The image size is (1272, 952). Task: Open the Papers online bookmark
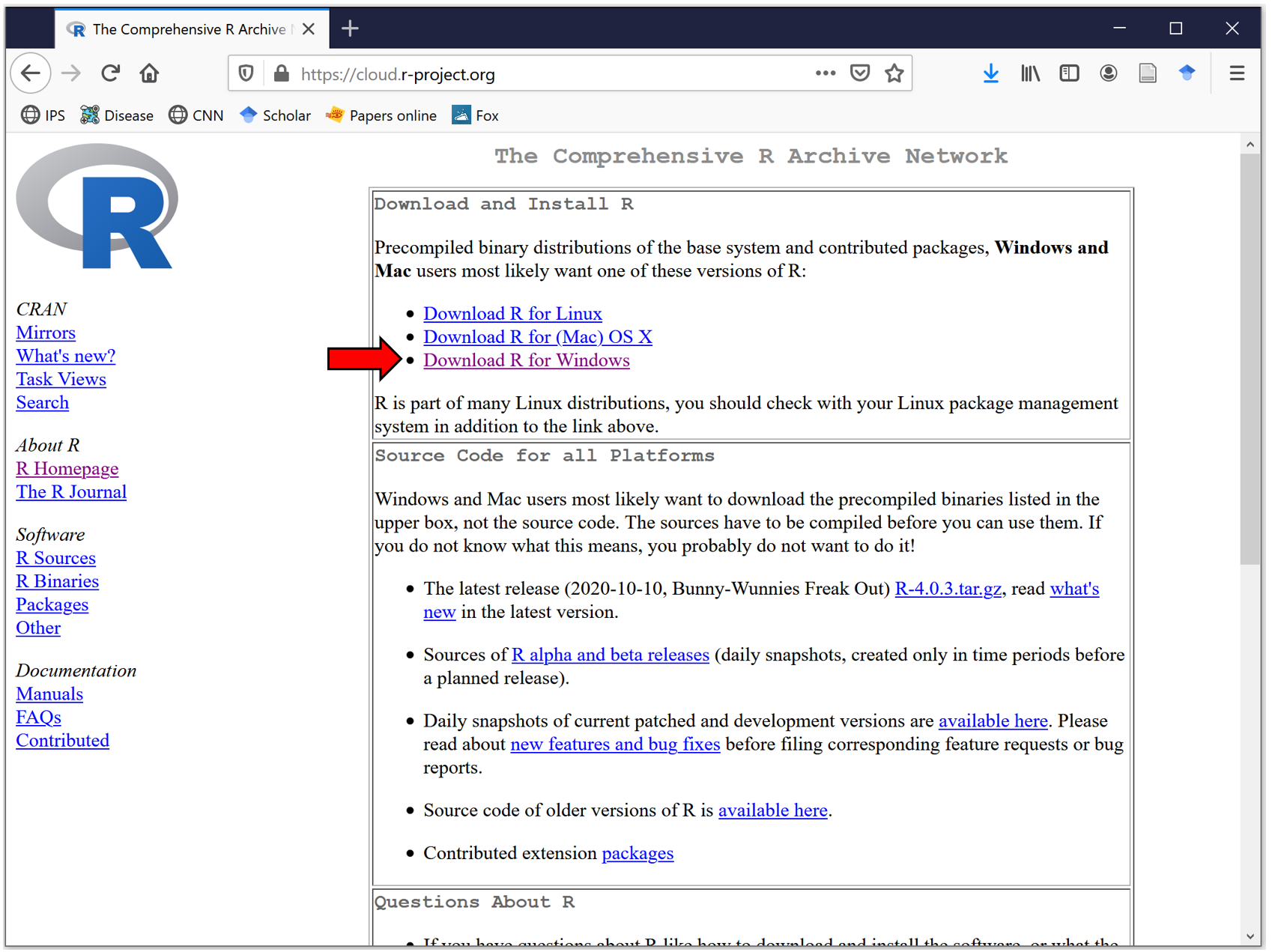[x=381, y=115]
